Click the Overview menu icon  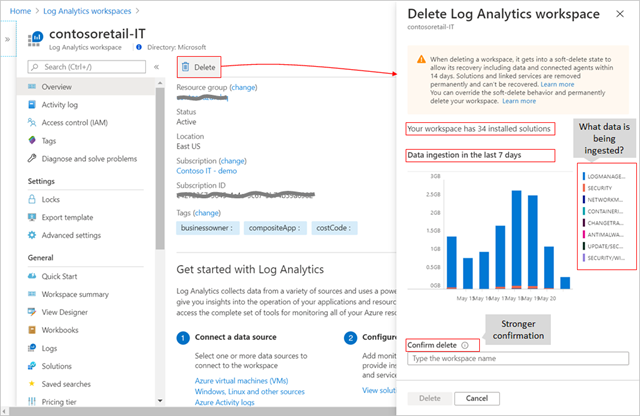(32, 87)
